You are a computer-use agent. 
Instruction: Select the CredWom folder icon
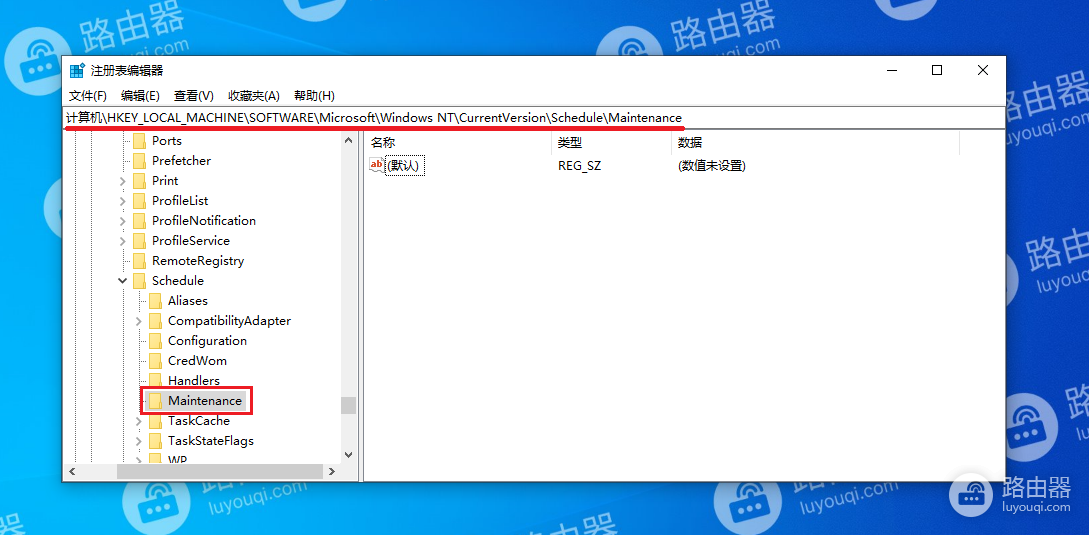156,361
